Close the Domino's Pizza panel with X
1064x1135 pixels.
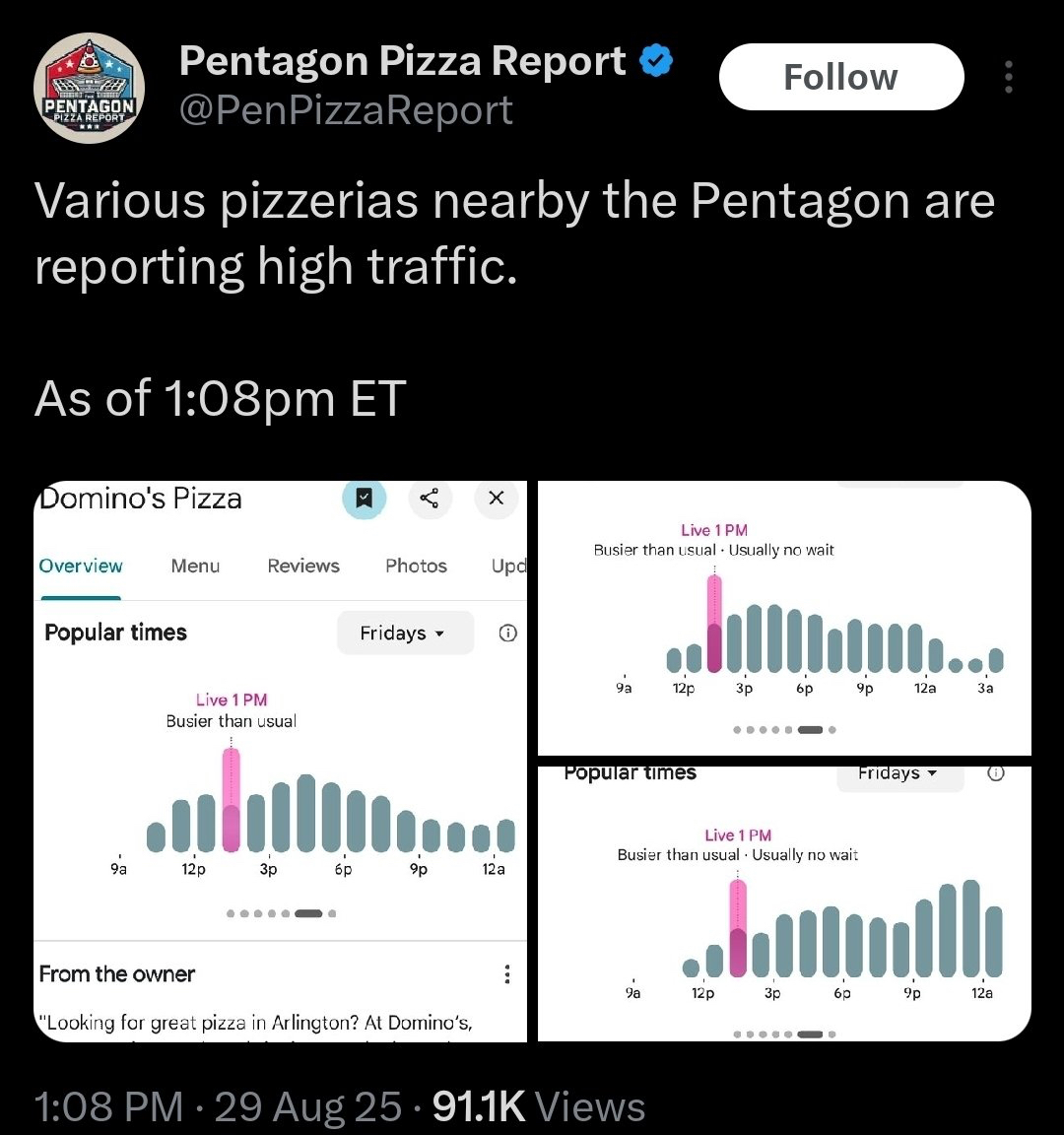pos(496,499)
